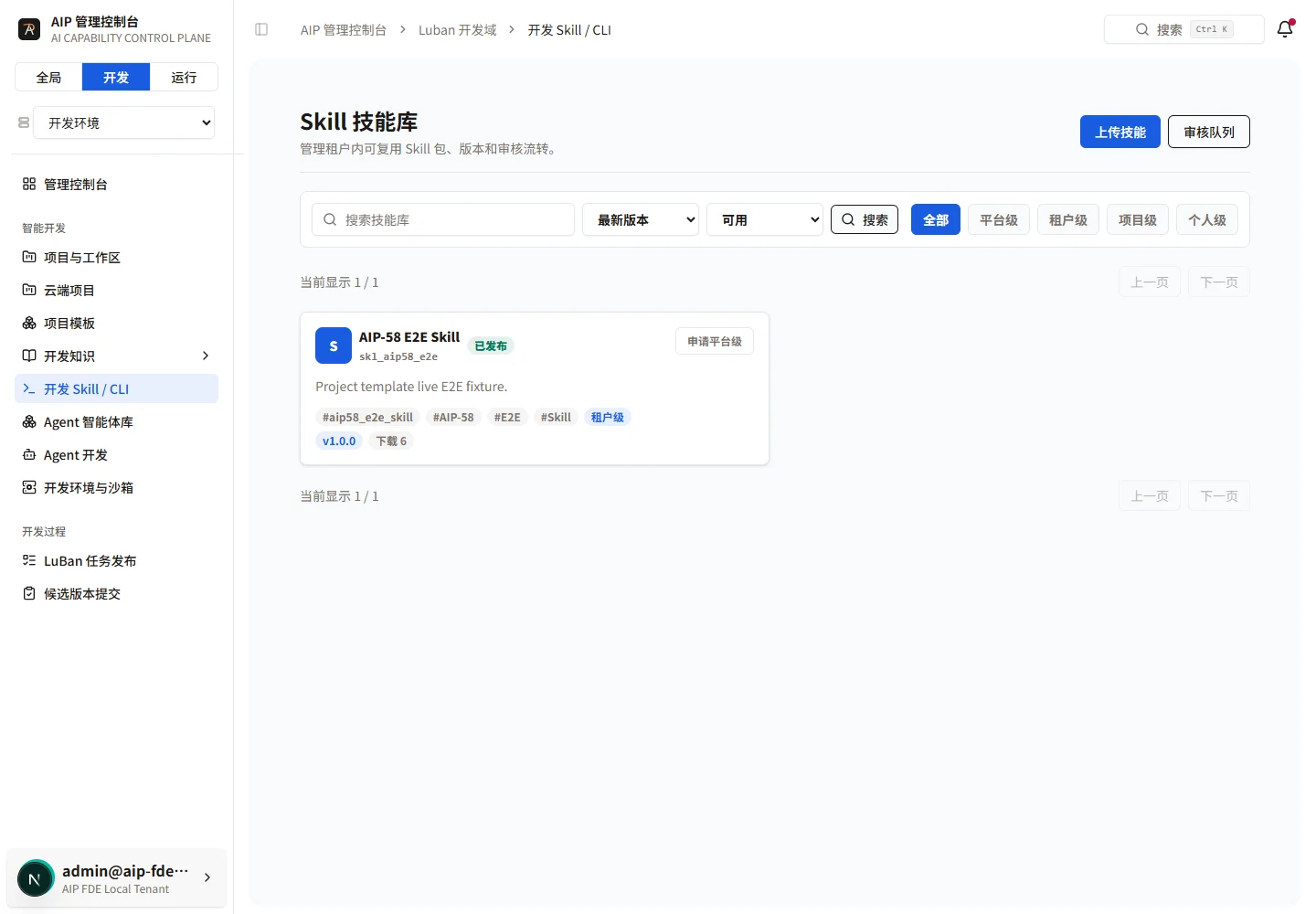Viewport: 1316px width, 914px height.
Task: Click the 开发知识 book icon
Action: click(29, 356)
